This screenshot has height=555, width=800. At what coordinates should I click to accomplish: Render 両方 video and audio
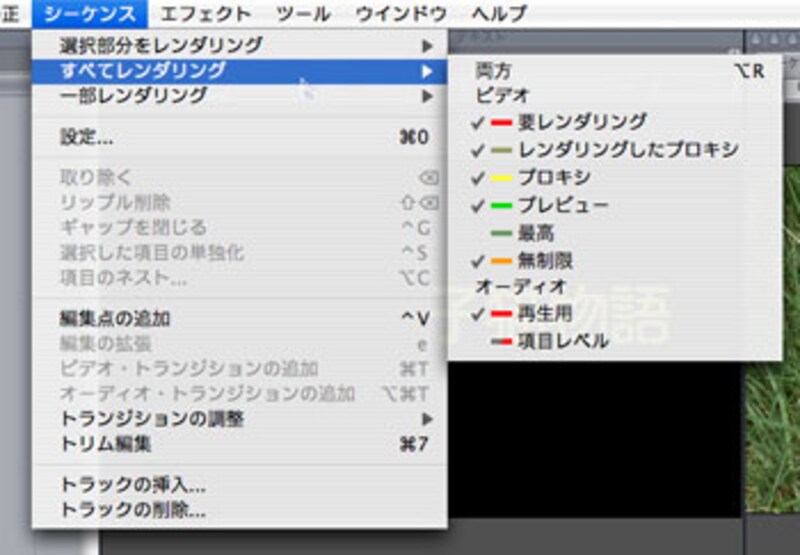615,71
